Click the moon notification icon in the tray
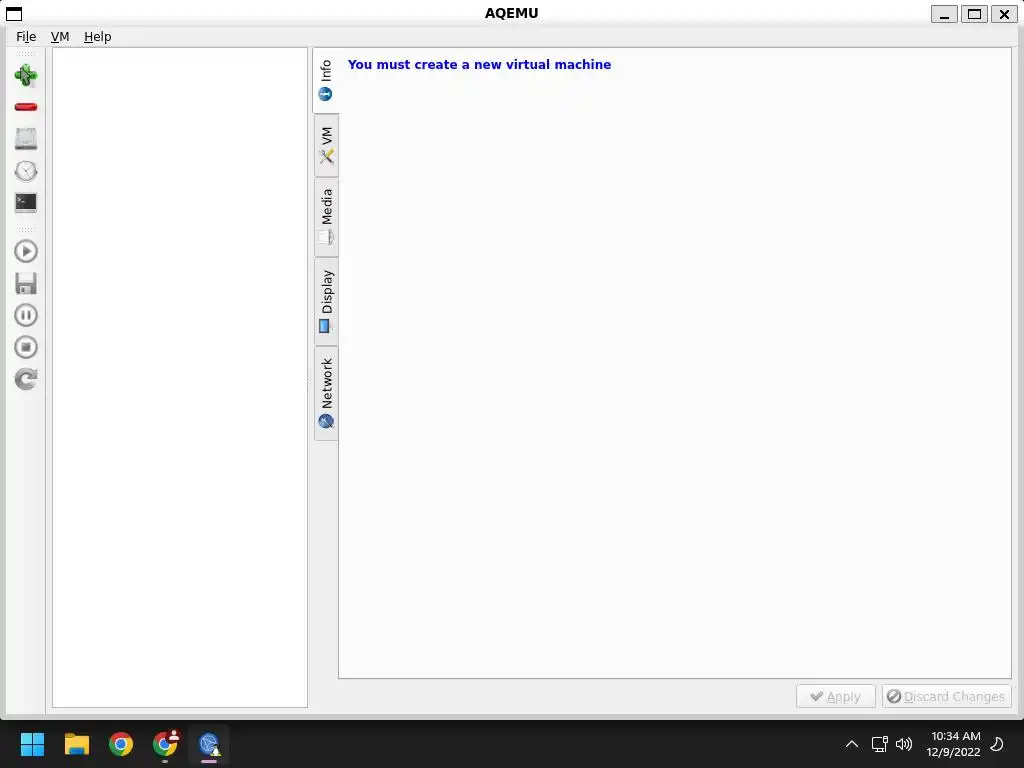1024x768 pixels. coord(997,744)
